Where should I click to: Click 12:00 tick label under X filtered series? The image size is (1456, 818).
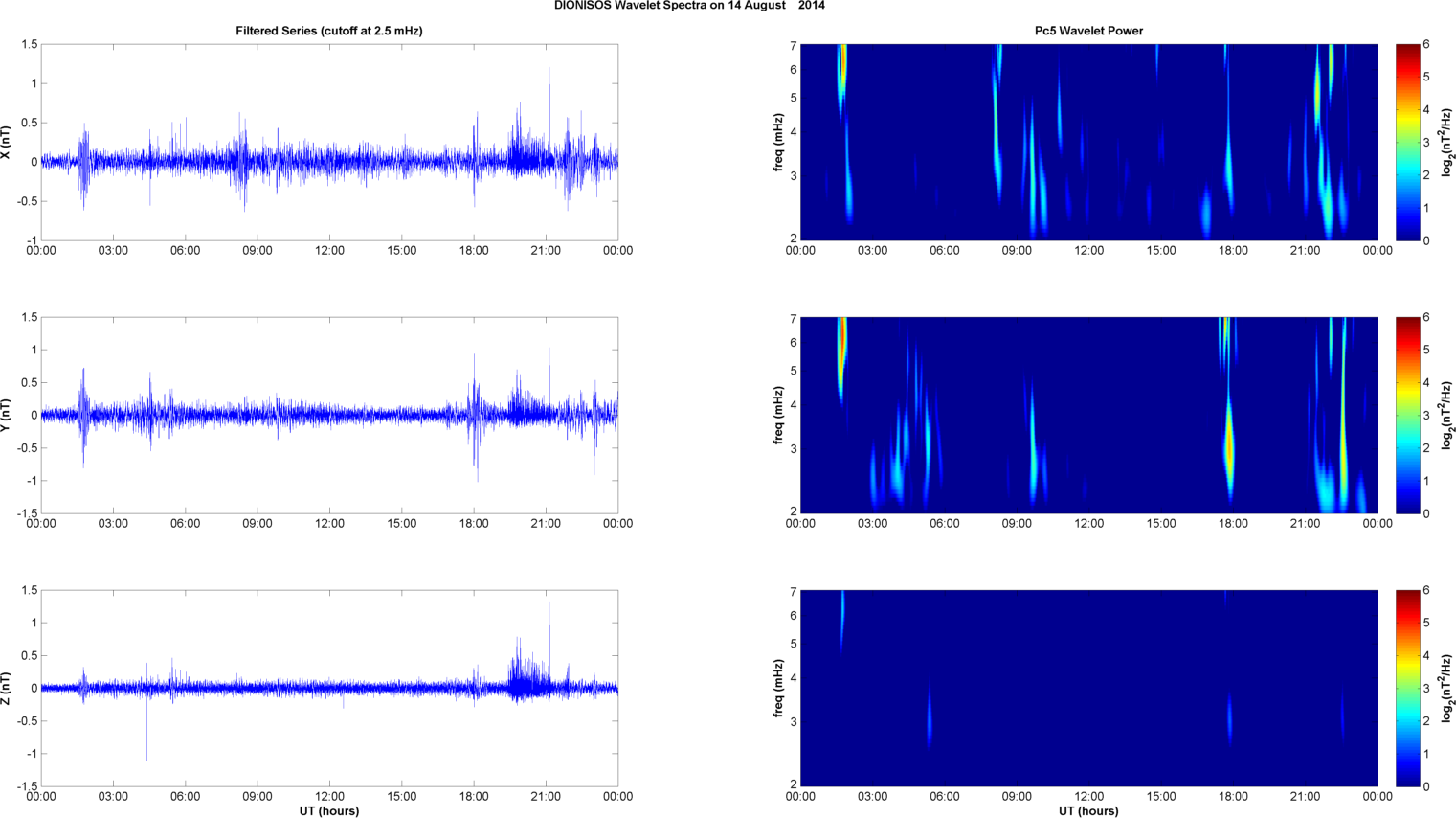[329, 251]
